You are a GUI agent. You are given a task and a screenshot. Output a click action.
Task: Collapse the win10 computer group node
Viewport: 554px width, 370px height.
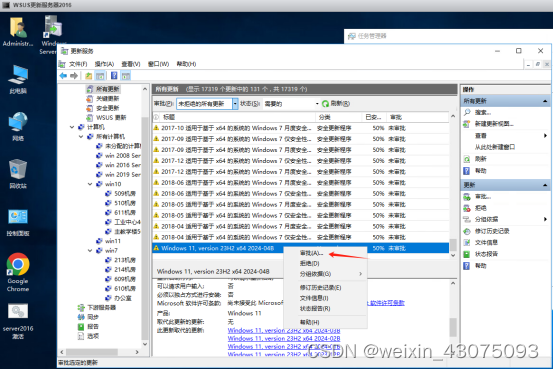pos(90,184)
